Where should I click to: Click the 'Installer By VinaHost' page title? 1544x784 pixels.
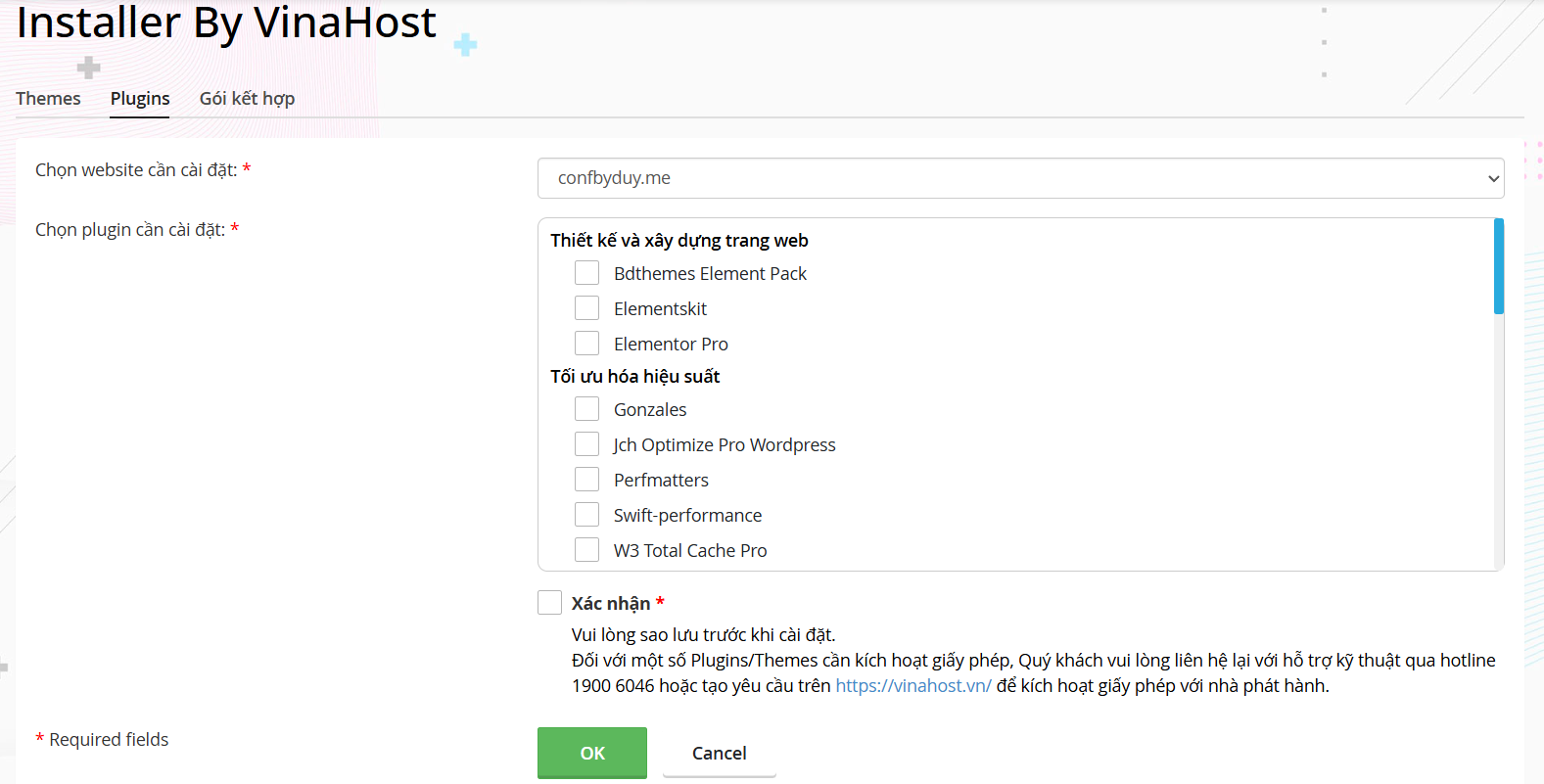tap(226, 23)
